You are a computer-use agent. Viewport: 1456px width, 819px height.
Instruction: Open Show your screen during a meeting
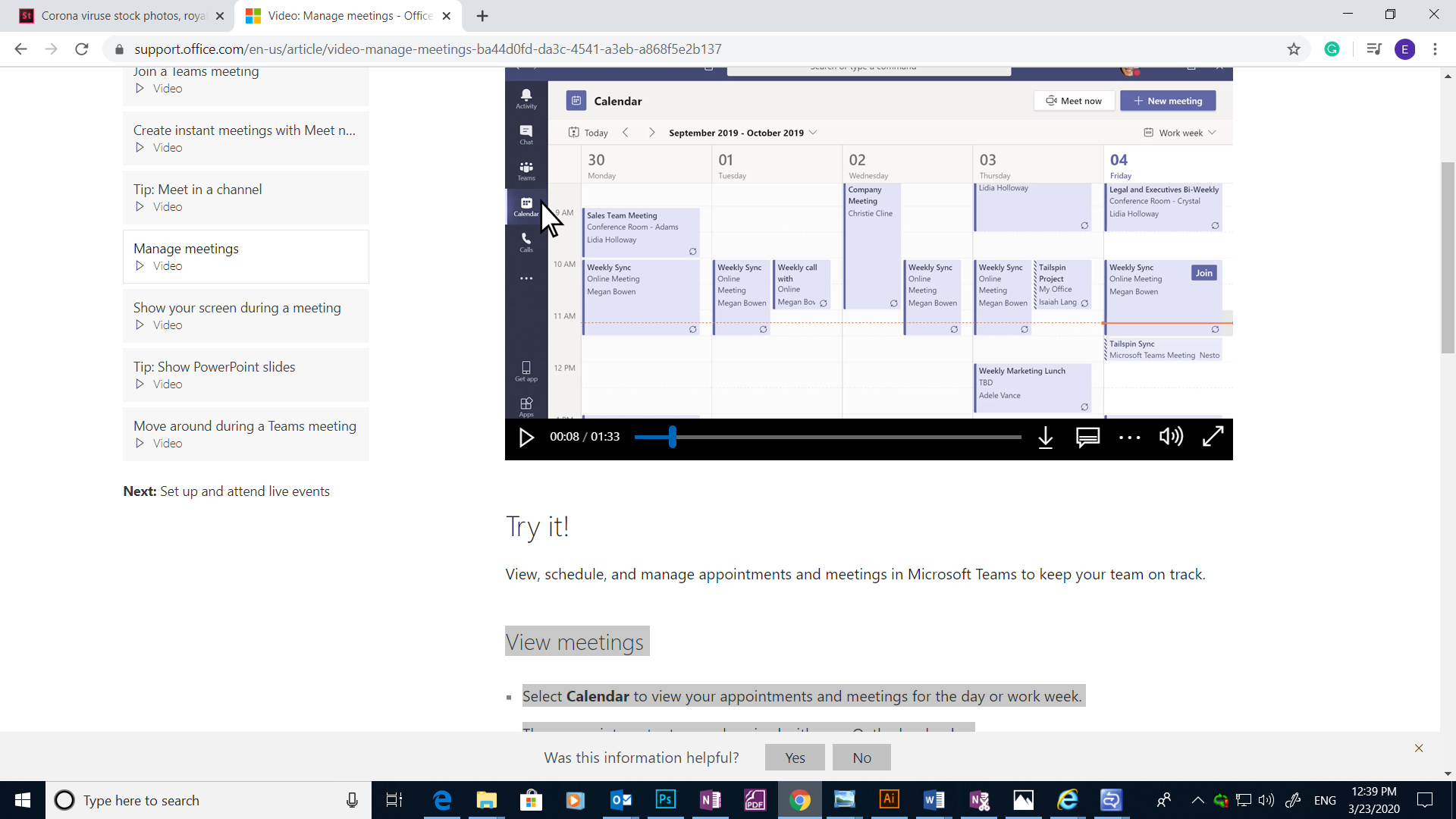[x=246, y=315]
